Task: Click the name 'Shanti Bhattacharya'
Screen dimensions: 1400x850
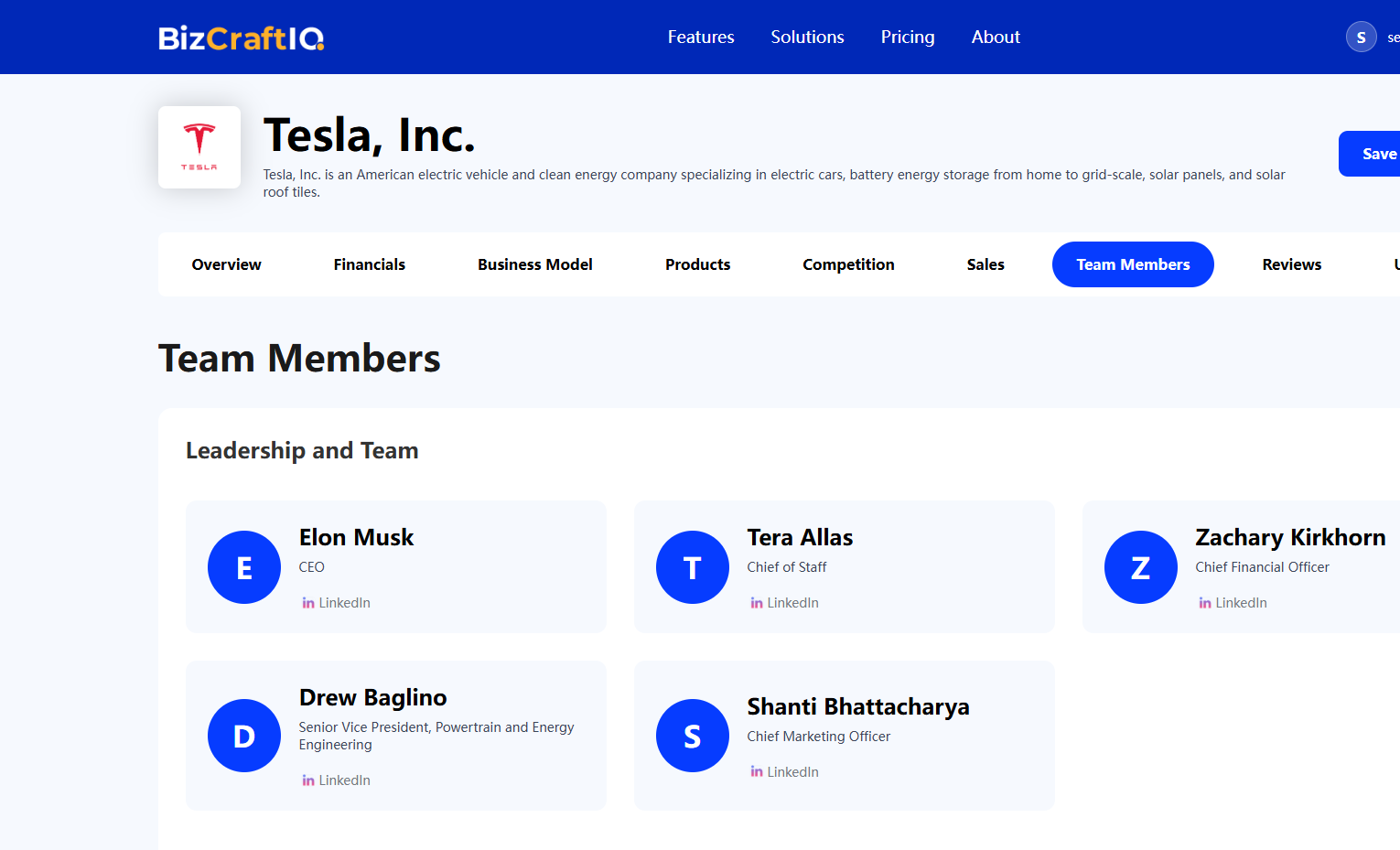Action: tap(858, 706)
